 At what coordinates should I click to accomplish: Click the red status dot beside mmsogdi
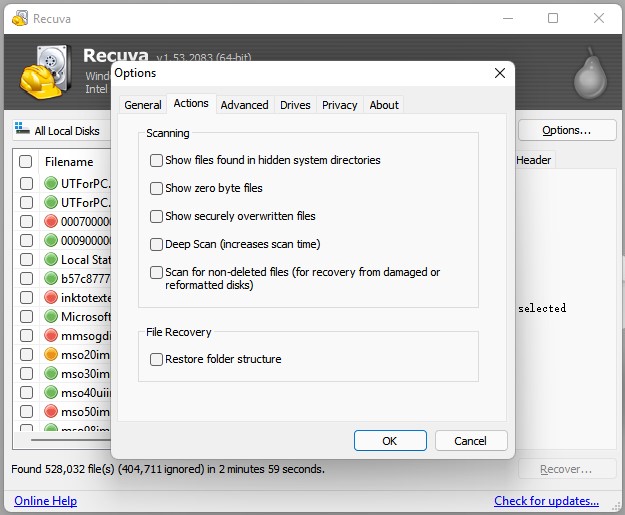pos(51,335)
